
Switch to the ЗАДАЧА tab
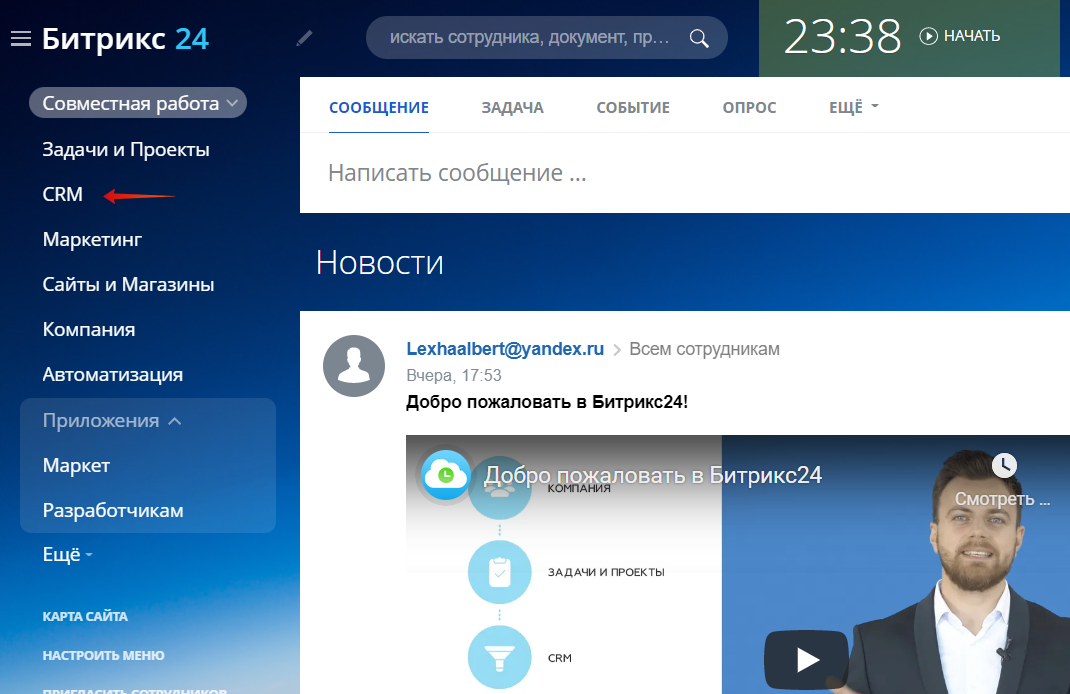pyautogui.click(x=512, y=108)
